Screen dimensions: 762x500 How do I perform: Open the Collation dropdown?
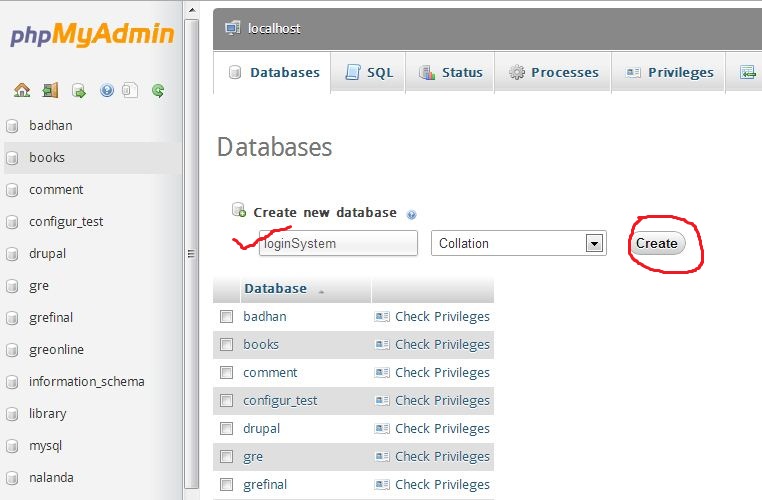coord(518,243)
